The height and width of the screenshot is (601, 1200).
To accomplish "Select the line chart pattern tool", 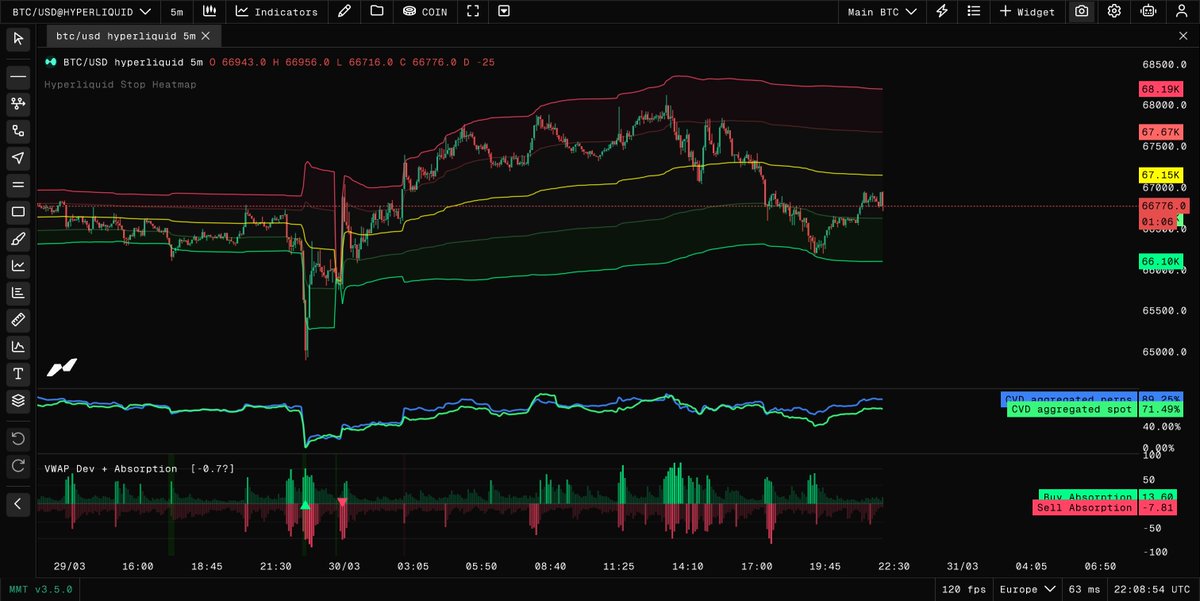I will pyautogui.click(x=18, y=265).
